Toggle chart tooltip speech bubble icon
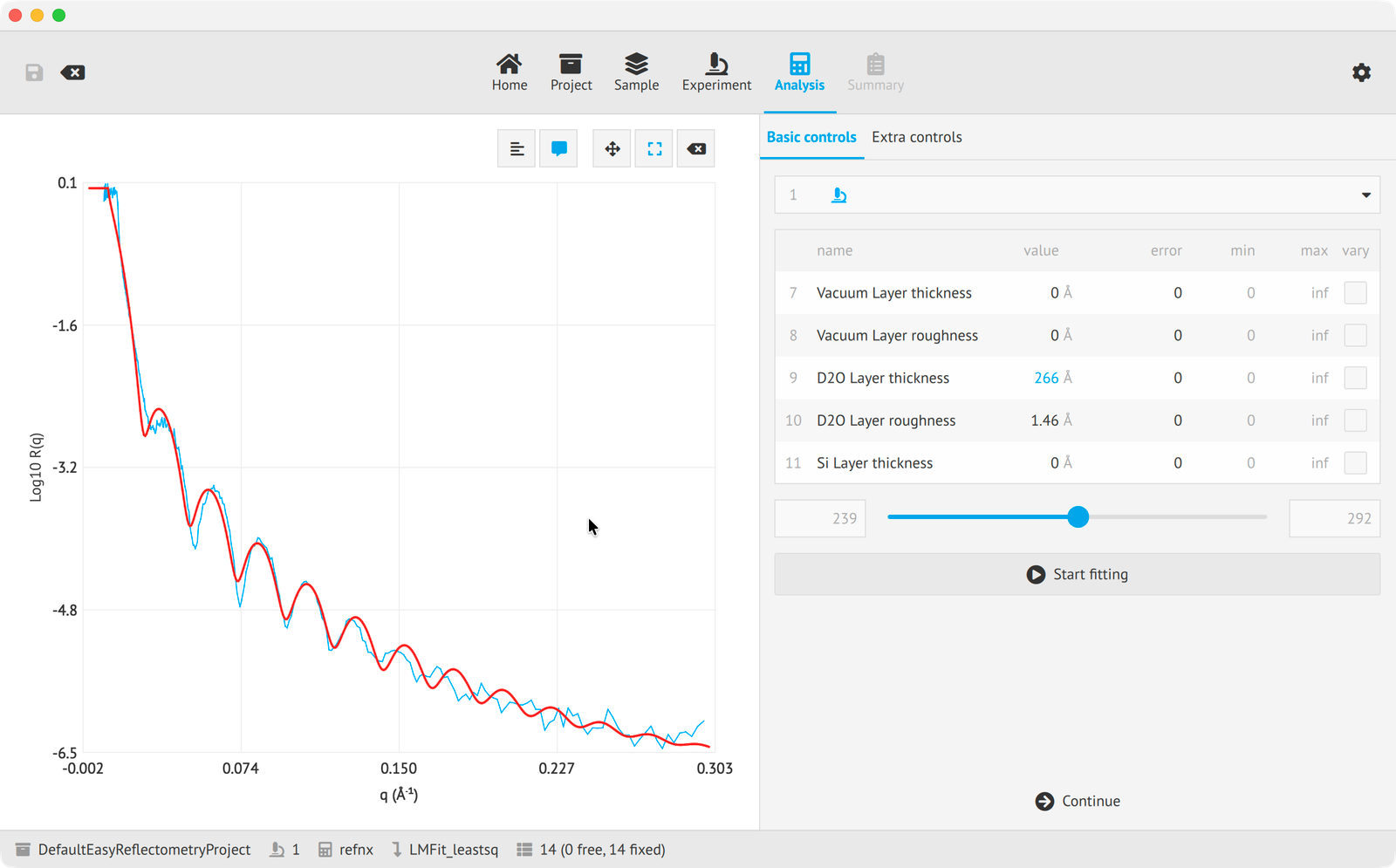 click(558, 149)
